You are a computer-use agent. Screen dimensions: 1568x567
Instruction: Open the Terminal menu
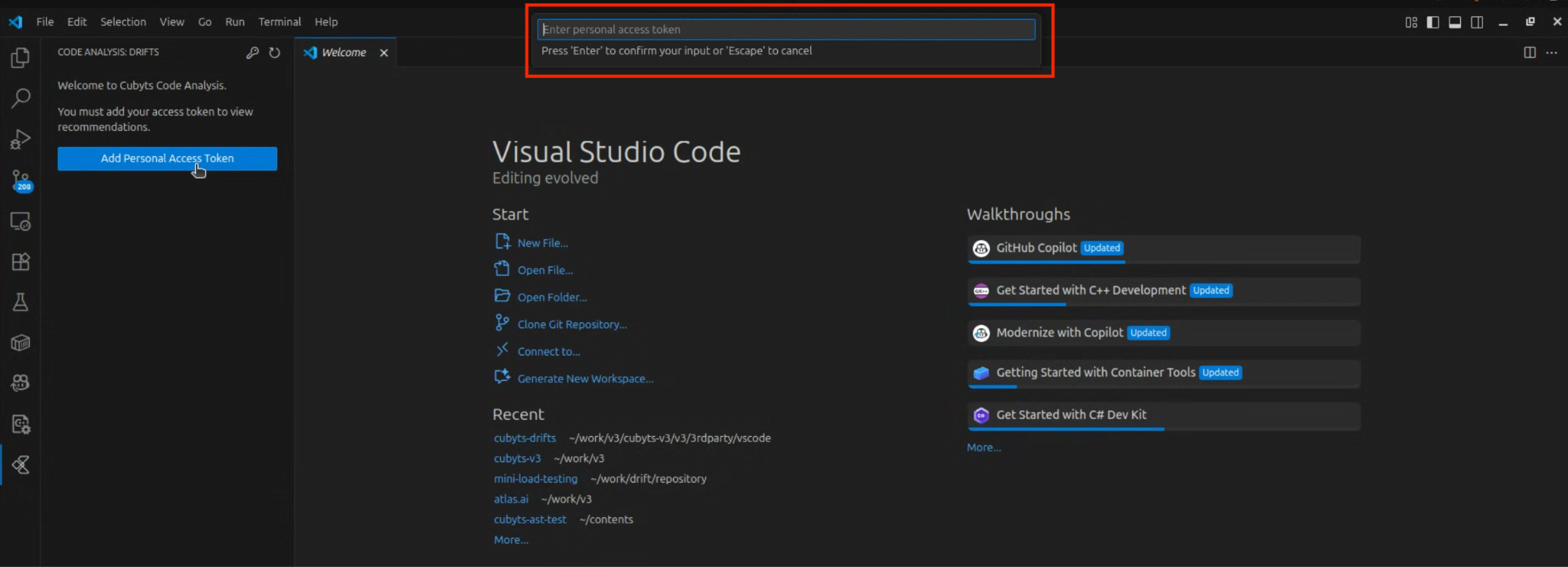[279, 22]
